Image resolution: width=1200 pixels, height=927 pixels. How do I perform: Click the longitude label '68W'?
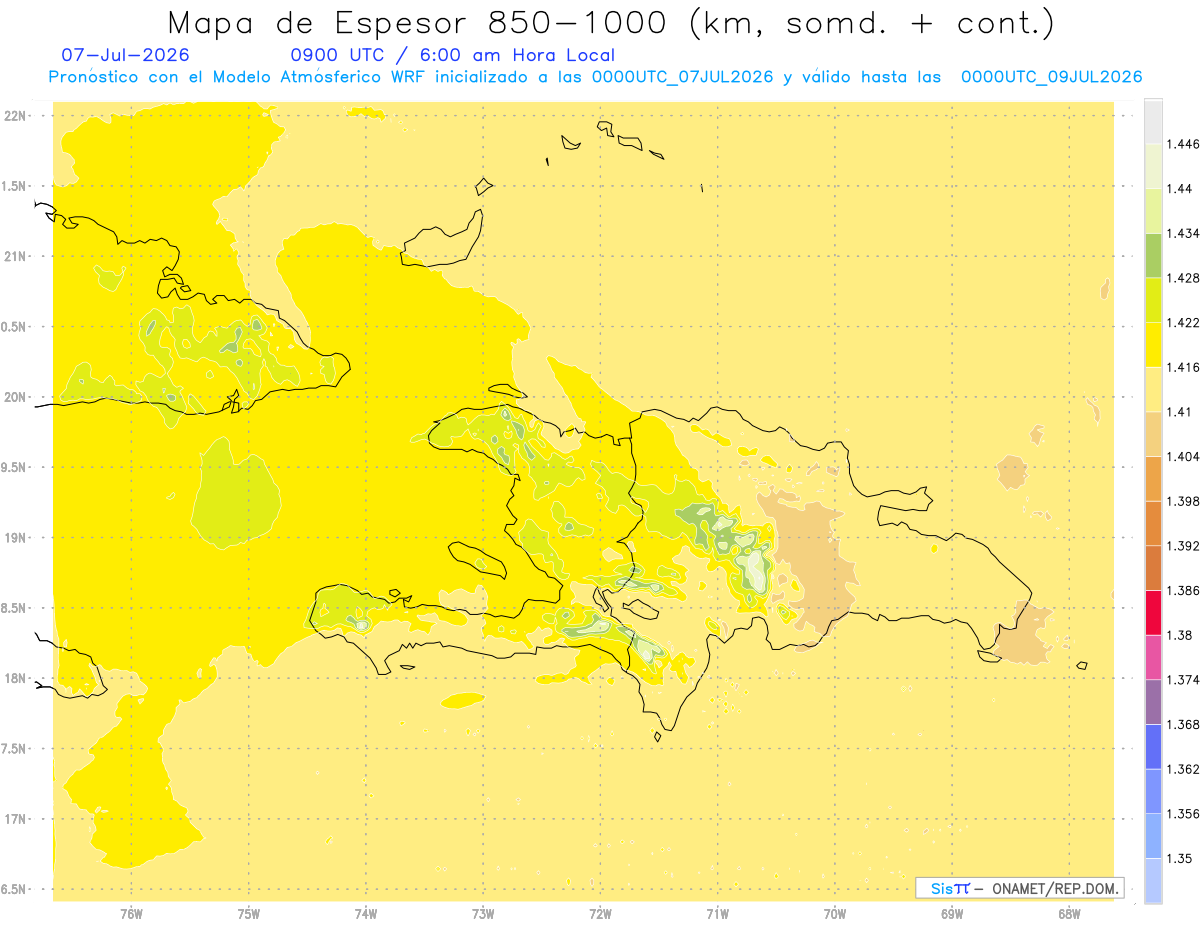click(1069, 914)
